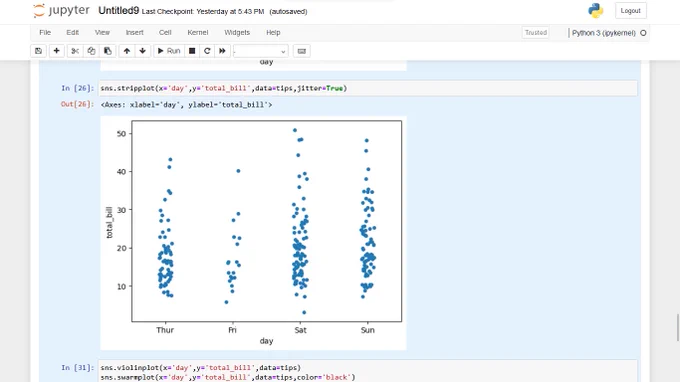Open the Edit menu
Screen dimensions: 680x382
point(72,33)
